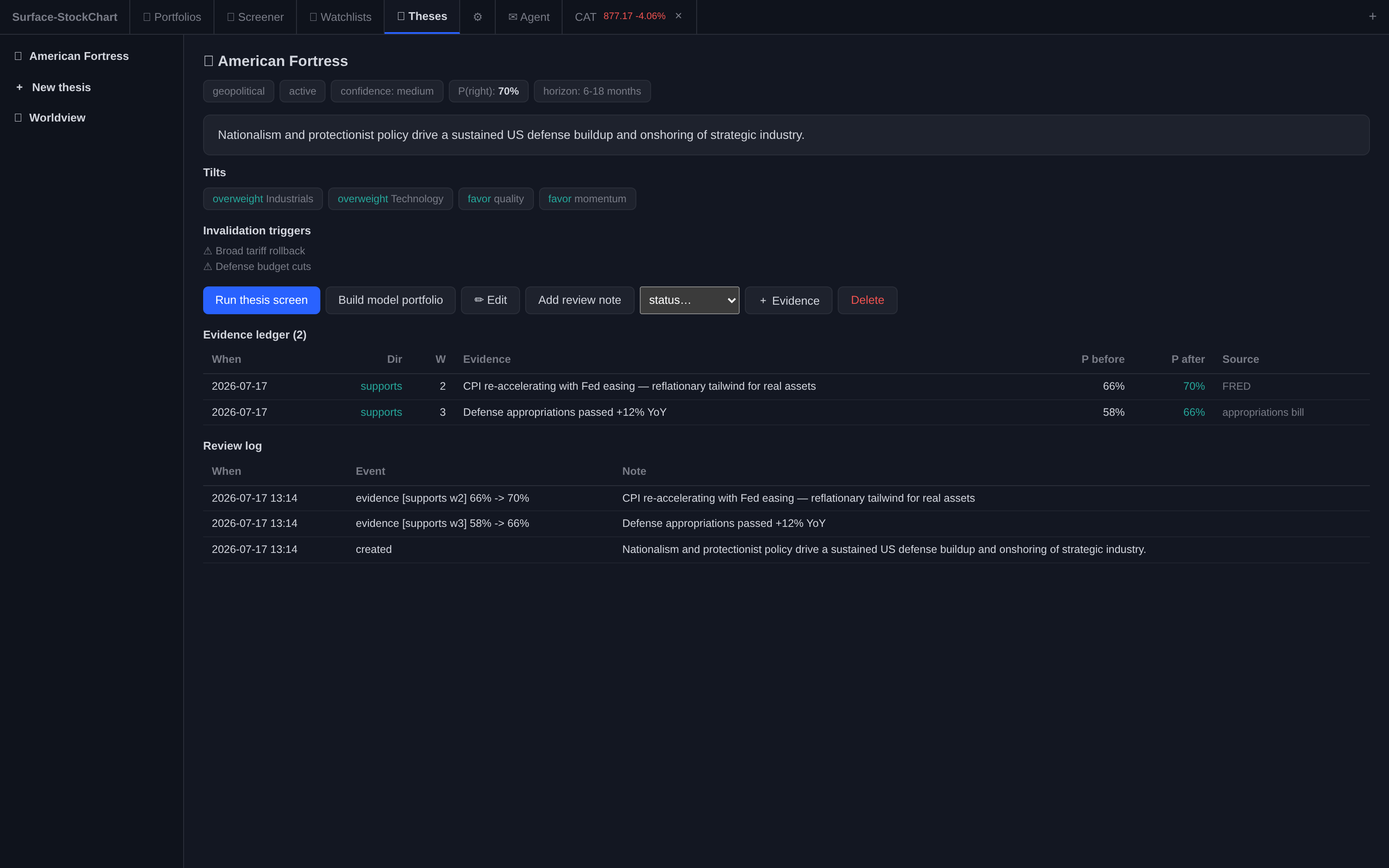The image size is (1389, 868).
Task: Click the Source column header
Action: pyautogui.click(x=1241, y=359)
